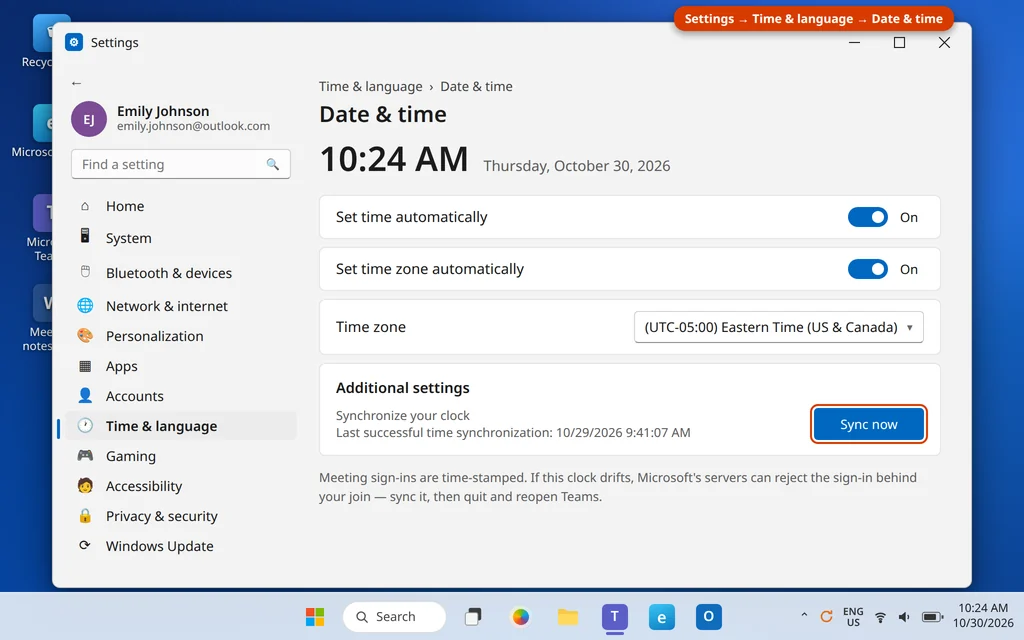The image size is (1024, 640).
Task: Open Microsoft Edge from the taskbar
Action: pyautogui.click(x=662, y=616)
